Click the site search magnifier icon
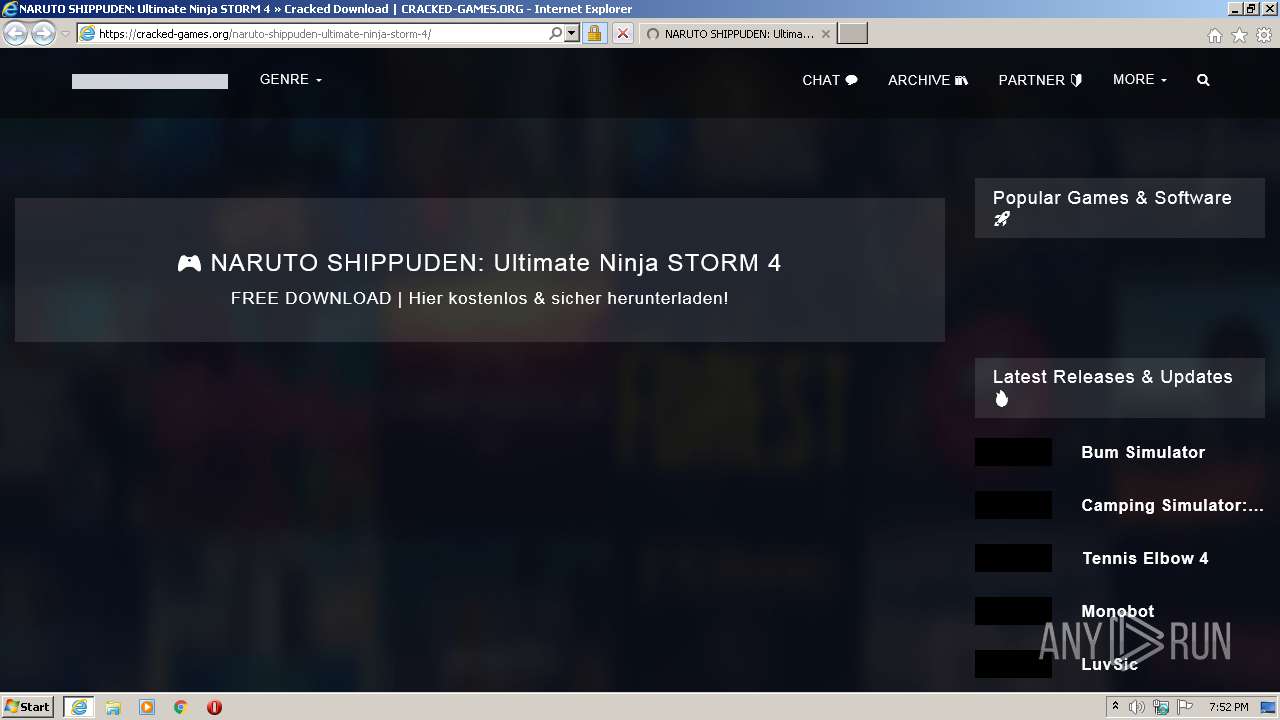Image resolution: width=1280 pixels, height=720 pixels. (x=1203, y=80)
